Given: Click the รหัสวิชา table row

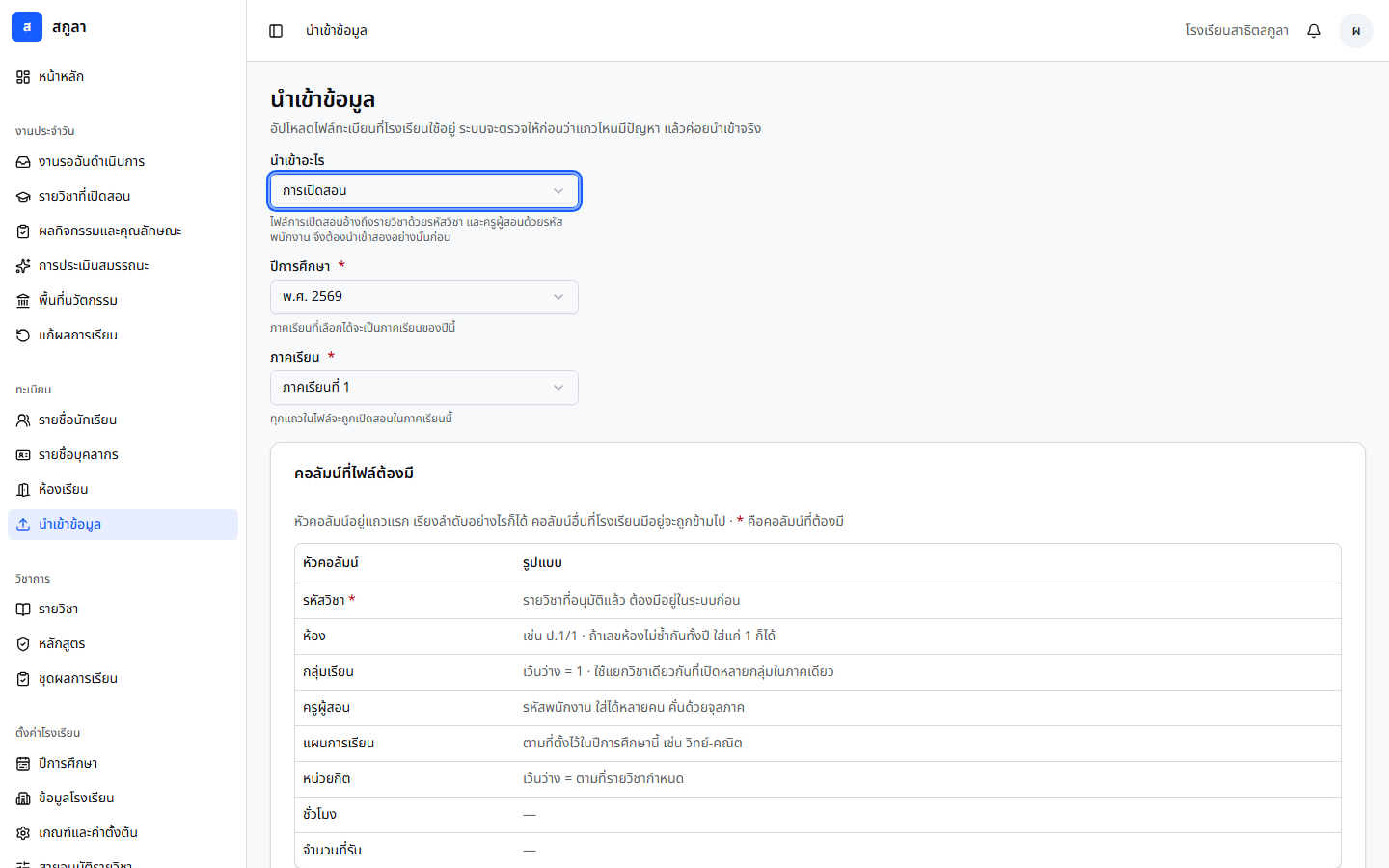Looking at the screenshot, I should 818,601.
